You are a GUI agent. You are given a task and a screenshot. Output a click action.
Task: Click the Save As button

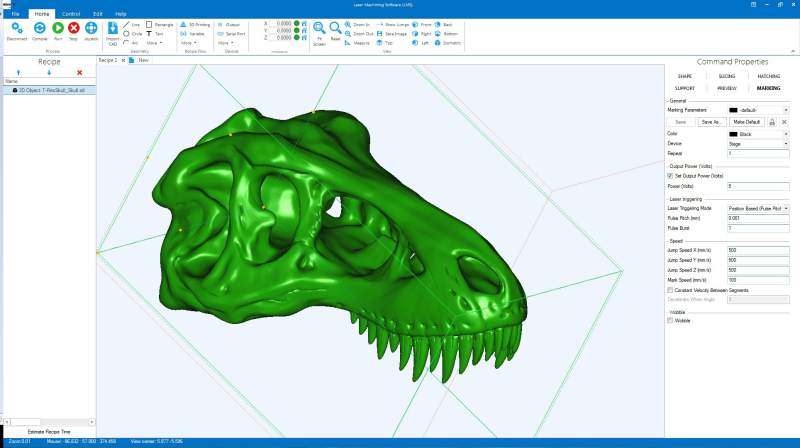pos(712,121)
